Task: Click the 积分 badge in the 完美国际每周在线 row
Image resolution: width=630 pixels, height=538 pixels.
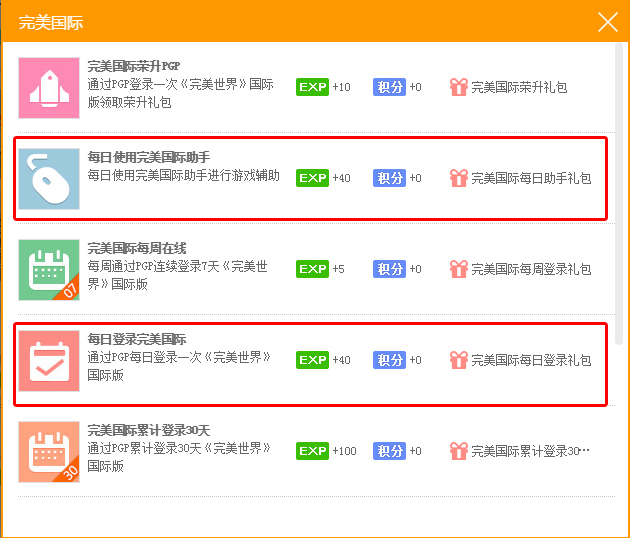Action: [389, 269]
